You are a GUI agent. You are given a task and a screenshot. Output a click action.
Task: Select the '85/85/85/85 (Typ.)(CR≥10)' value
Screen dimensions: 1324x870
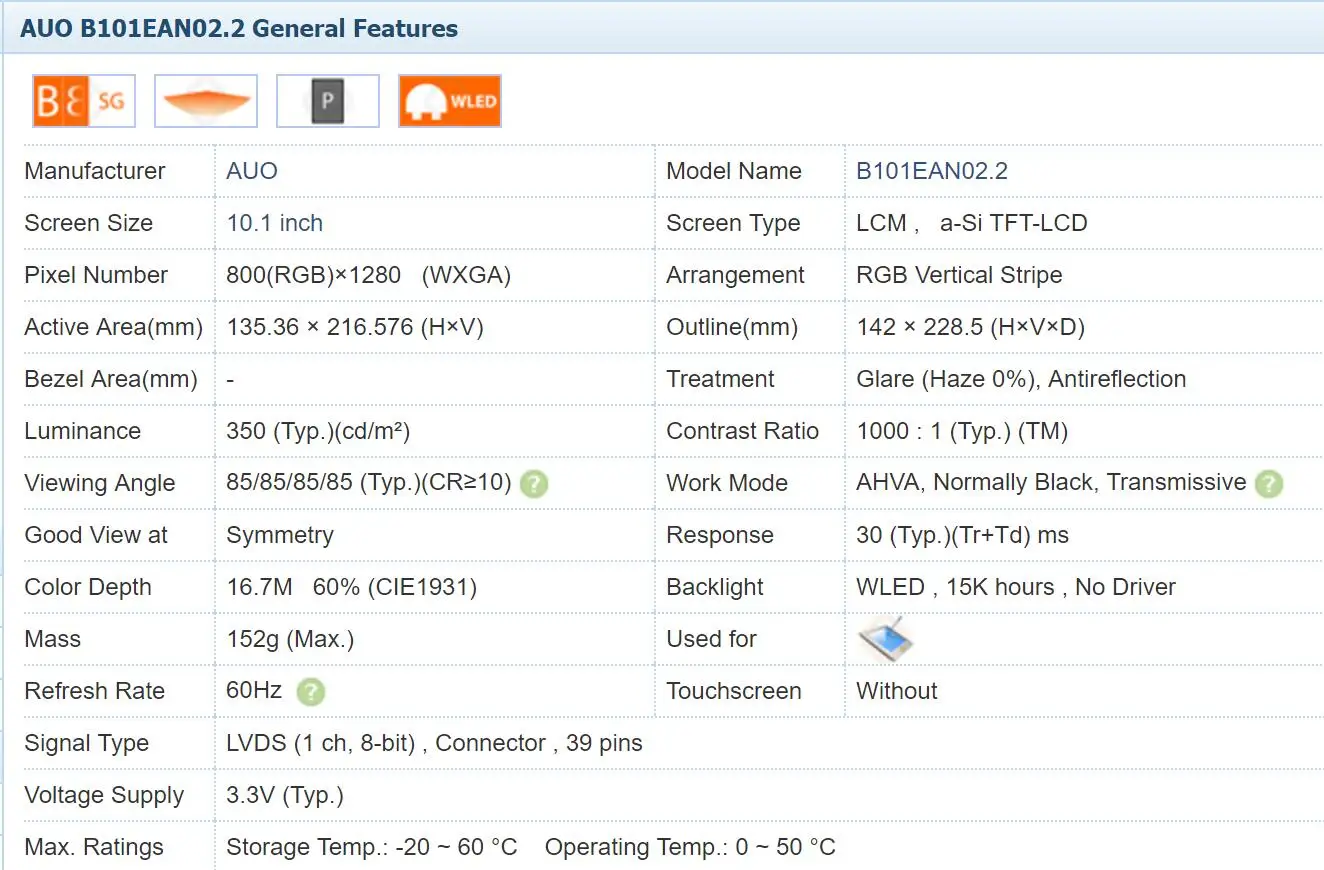coord(369,483)
